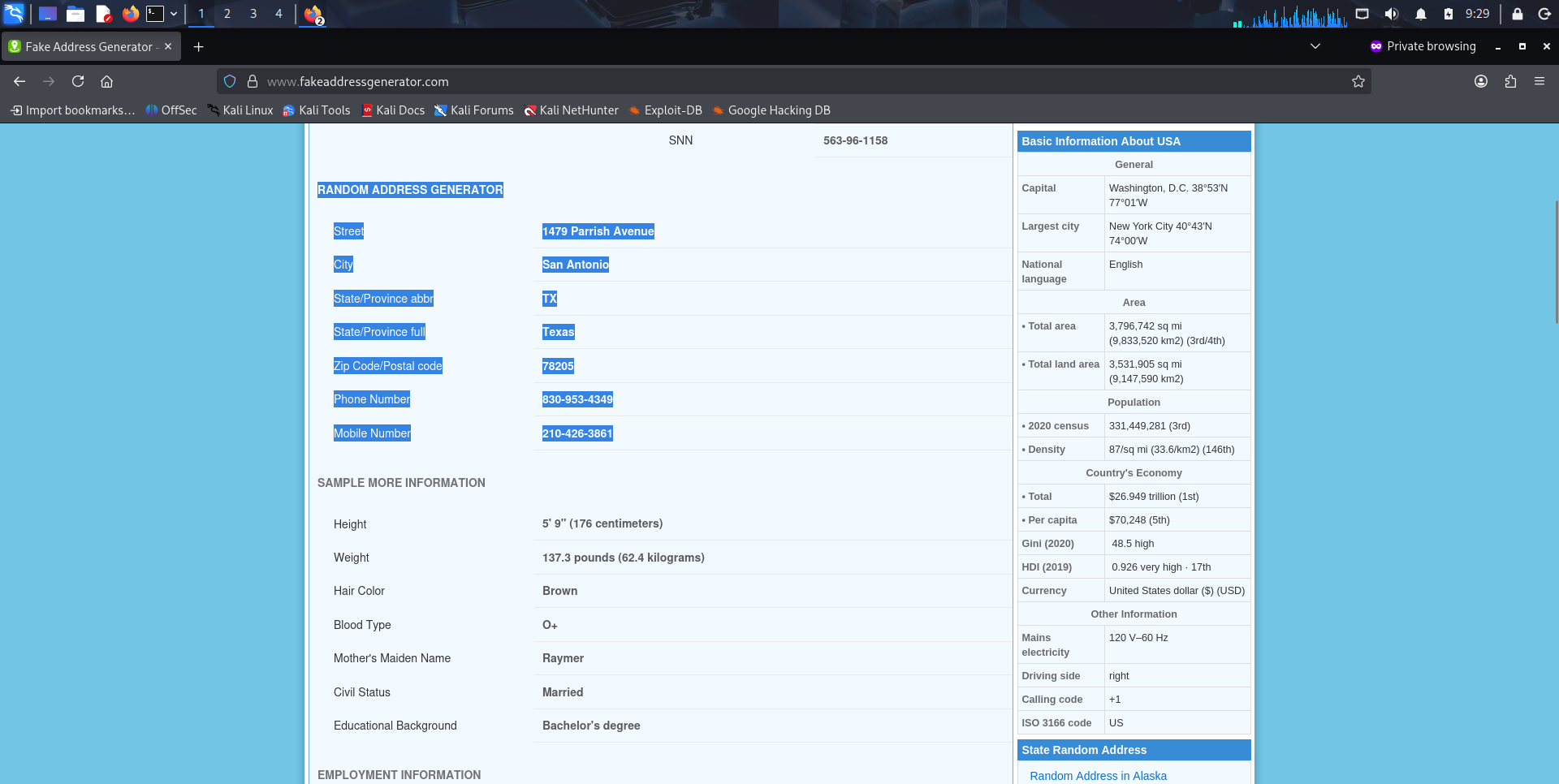Launch Firefox from the top panel
The image size is (1559, 784).
pos(130,14)
